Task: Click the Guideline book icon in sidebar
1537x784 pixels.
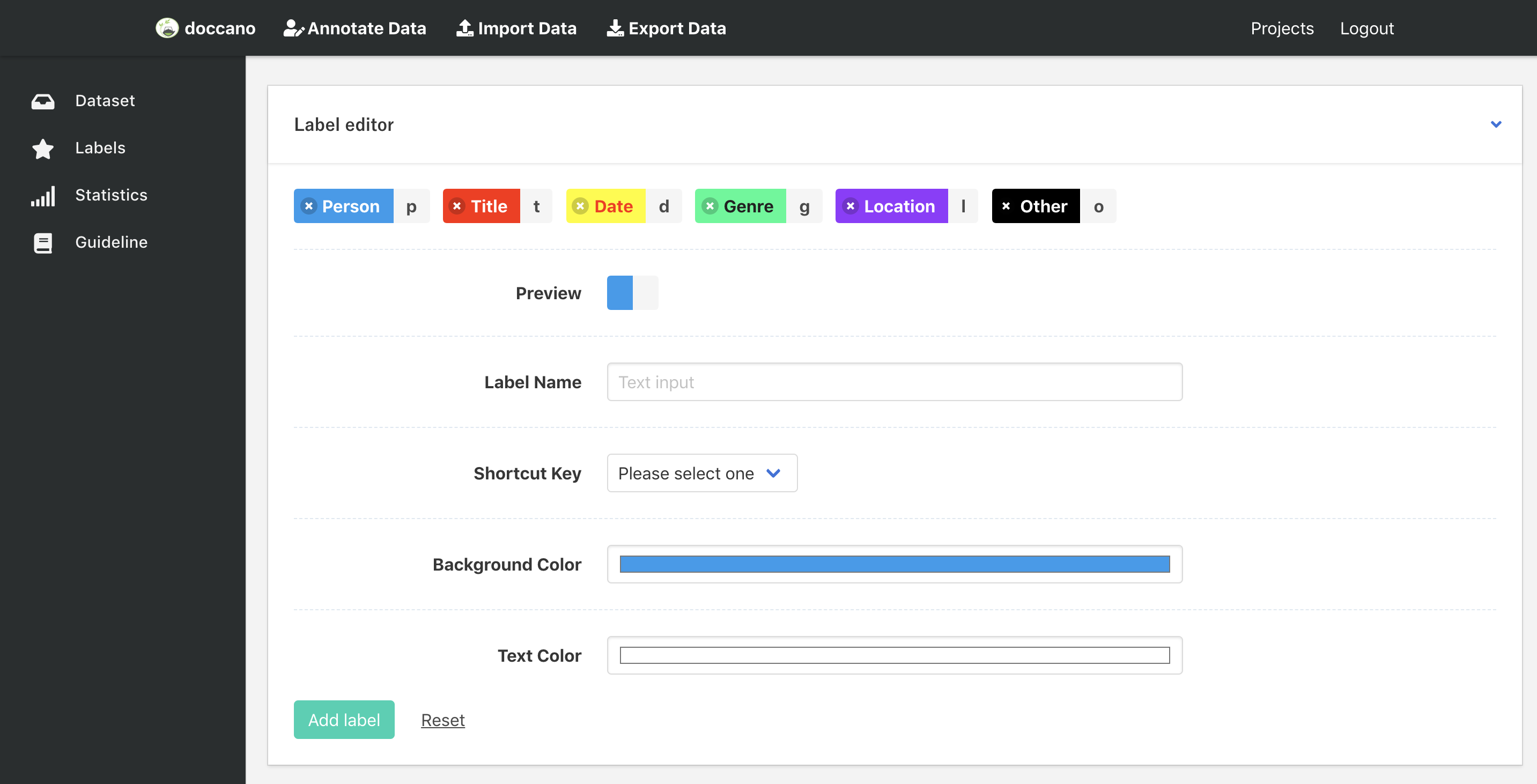Action: (43, 242)
